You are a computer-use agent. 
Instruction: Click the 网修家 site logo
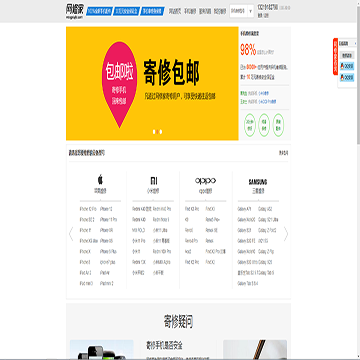click(75, 11)
